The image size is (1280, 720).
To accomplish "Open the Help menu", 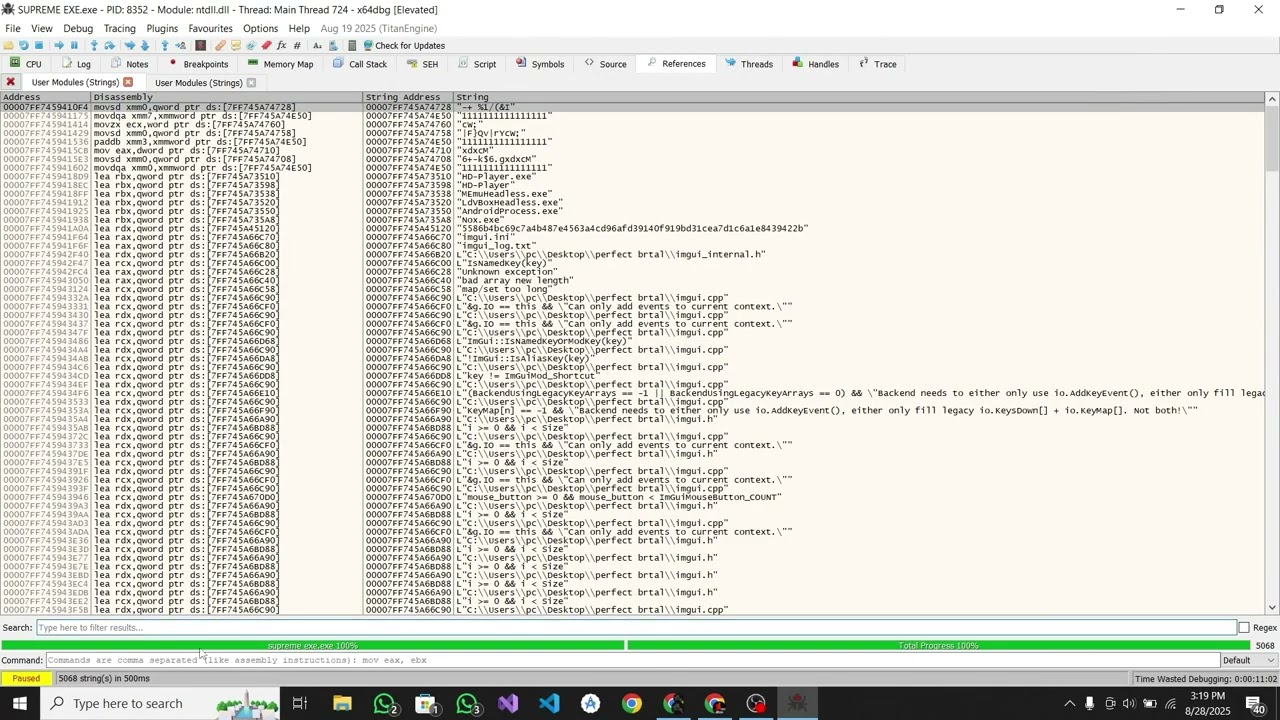I will [x=299, y=28].
